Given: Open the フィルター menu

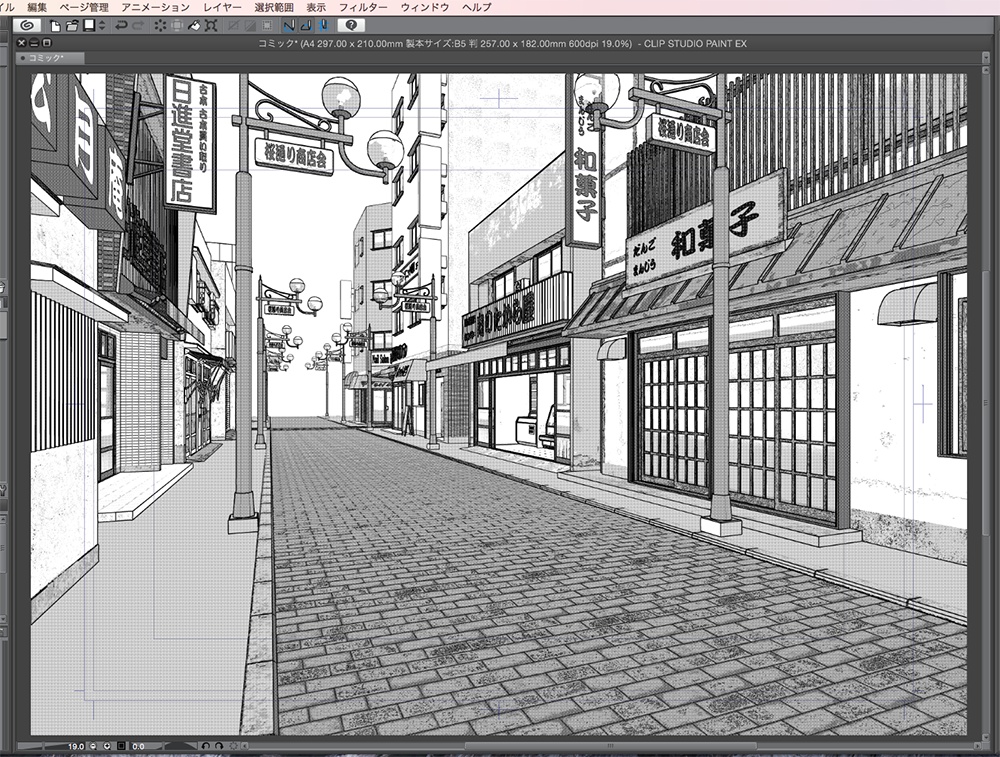Looking at the screenshot, I should click(366, 6).
